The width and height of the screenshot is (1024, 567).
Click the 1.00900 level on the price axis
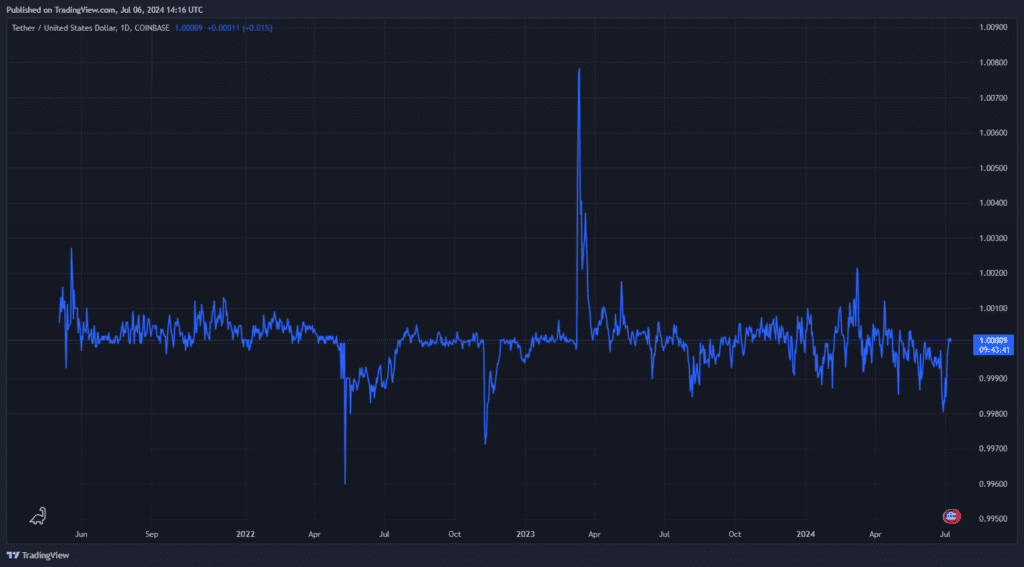click(993, 27)
